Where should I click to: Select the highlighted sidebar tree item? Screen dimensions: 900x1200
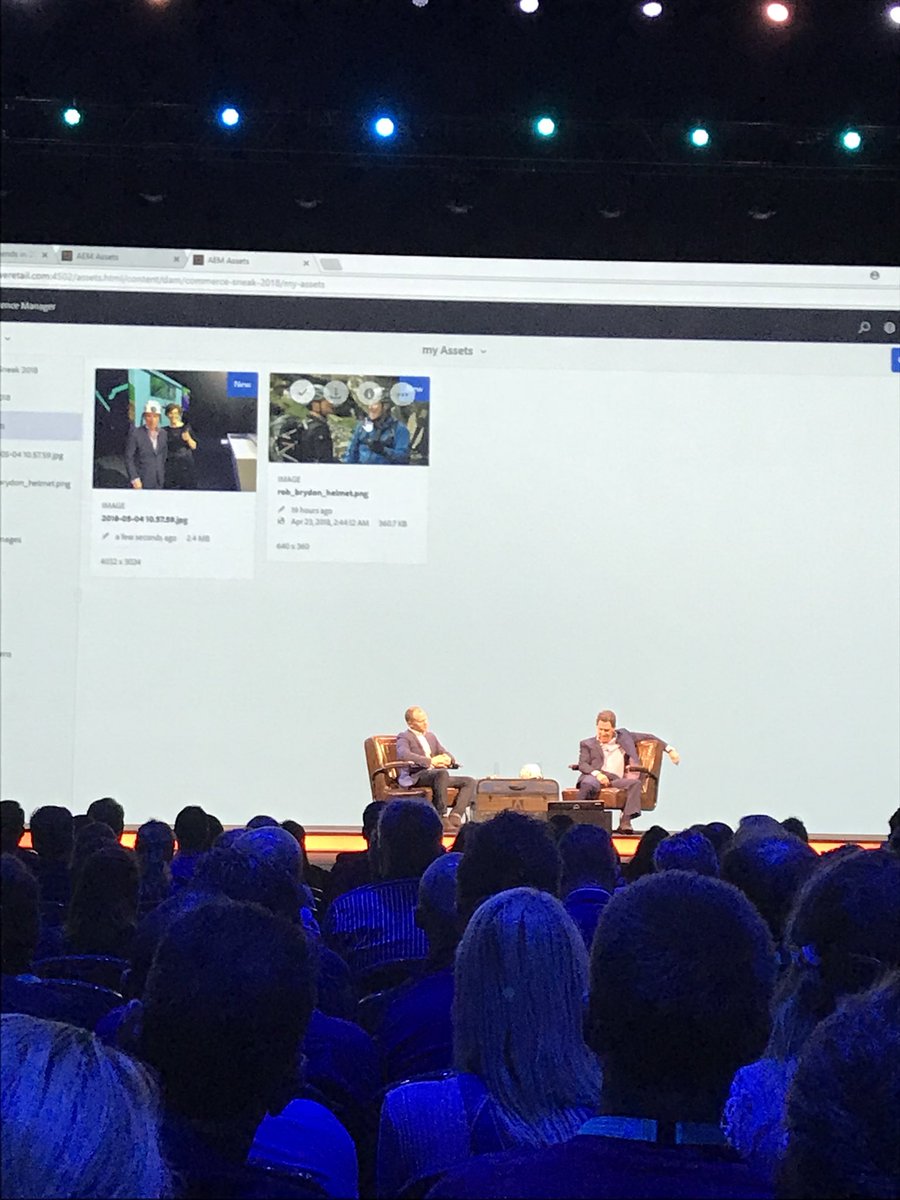(x=41, y=425)
